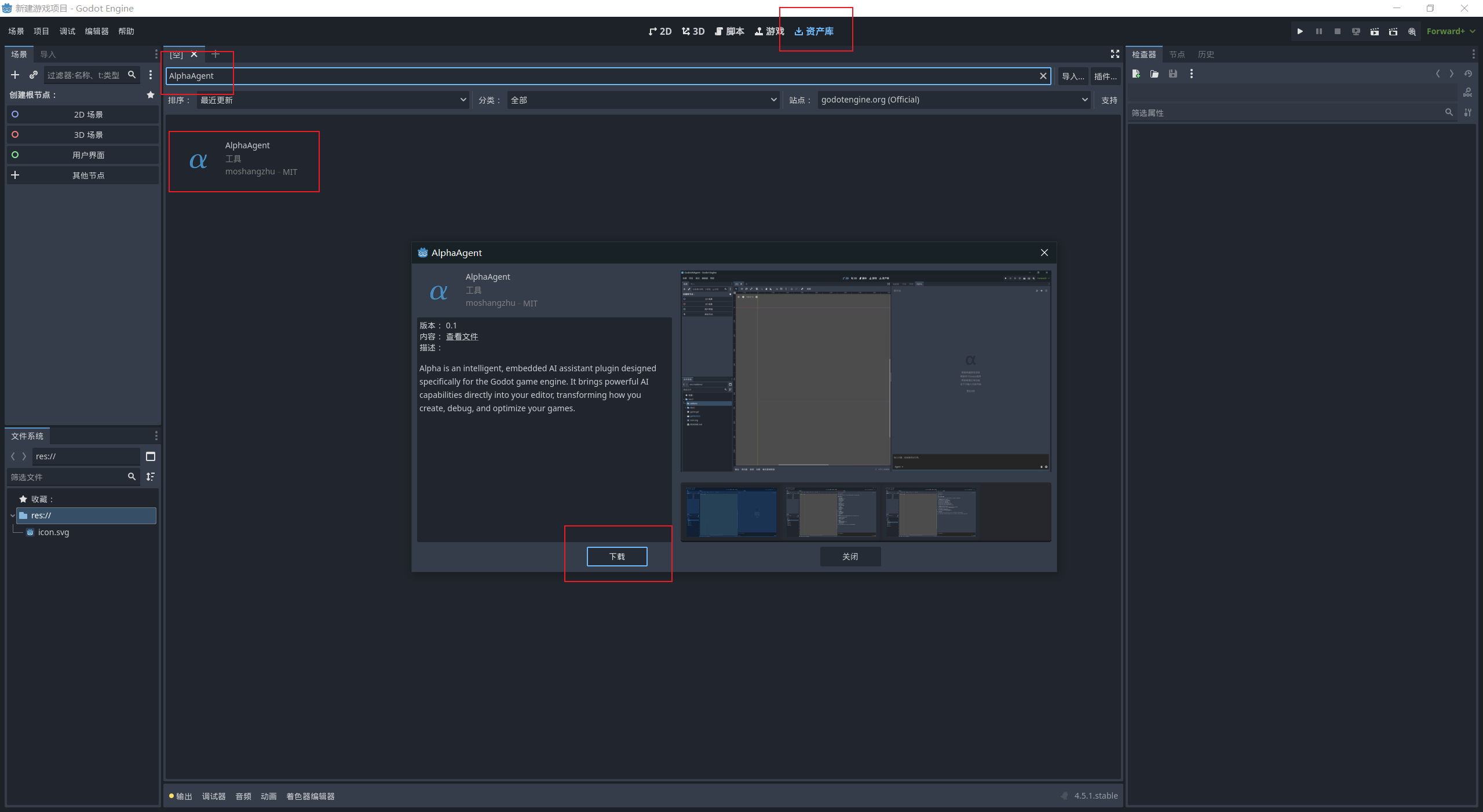Click the Play project button
1483x812 pixels.
[1300, 31]
